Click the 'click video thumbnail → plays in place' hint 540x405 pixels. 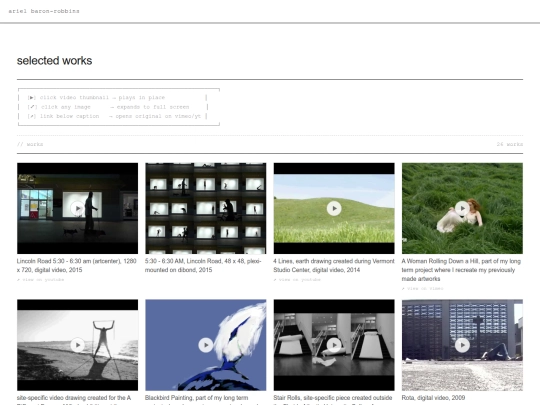pos(96,97)
